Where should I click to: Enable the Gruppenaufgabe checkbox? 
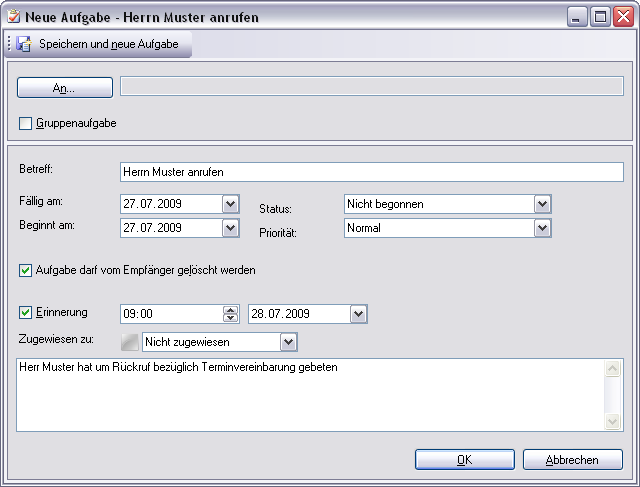point(25,123)
